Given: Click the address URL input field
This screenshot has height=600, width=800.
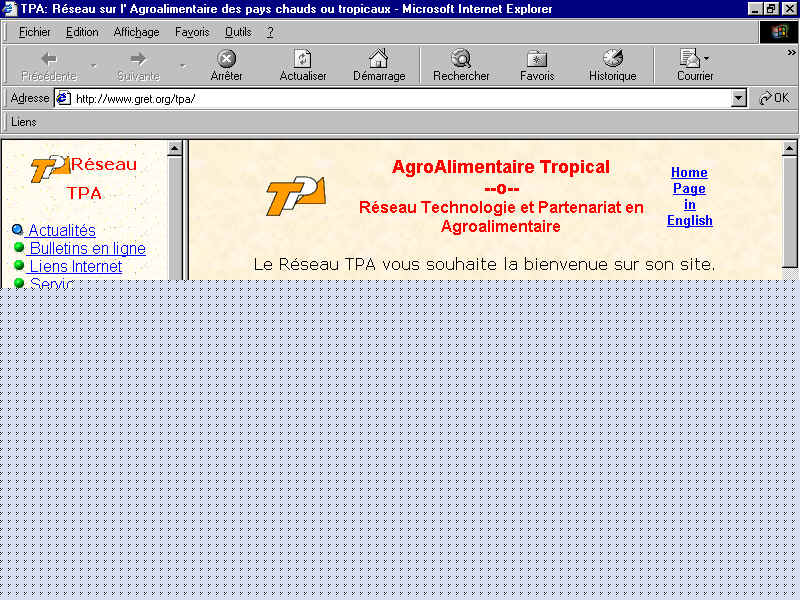Looking at the screenshot, I should 401,98.
